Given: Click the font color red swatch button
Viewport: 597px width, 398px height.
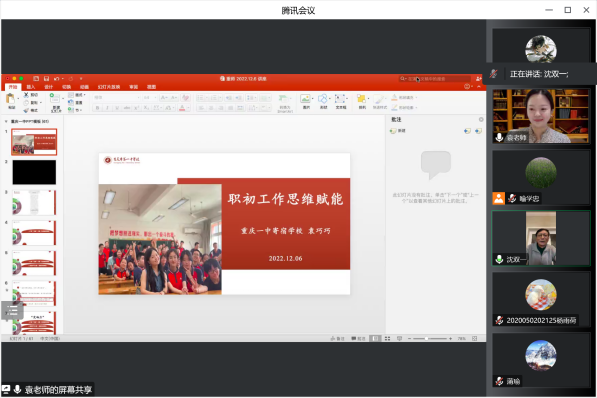Looking at the screenshot, I should click(x=182, y=108).
